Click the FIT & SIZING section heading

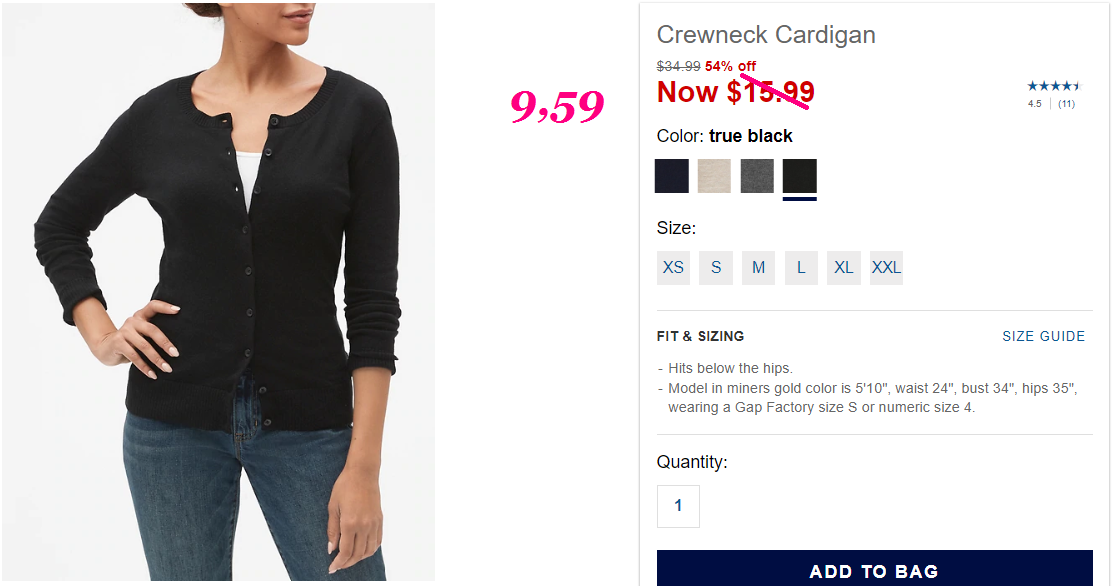[x=700, y=336]
